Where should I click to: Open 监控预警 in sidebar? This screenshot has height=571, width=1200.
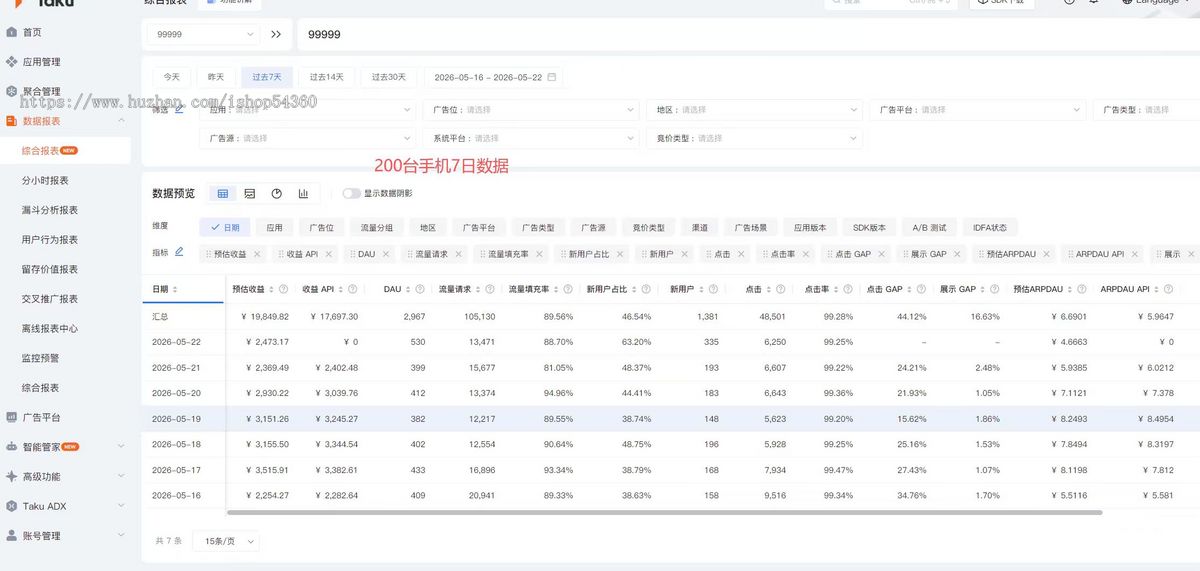(x=41, y=358)
